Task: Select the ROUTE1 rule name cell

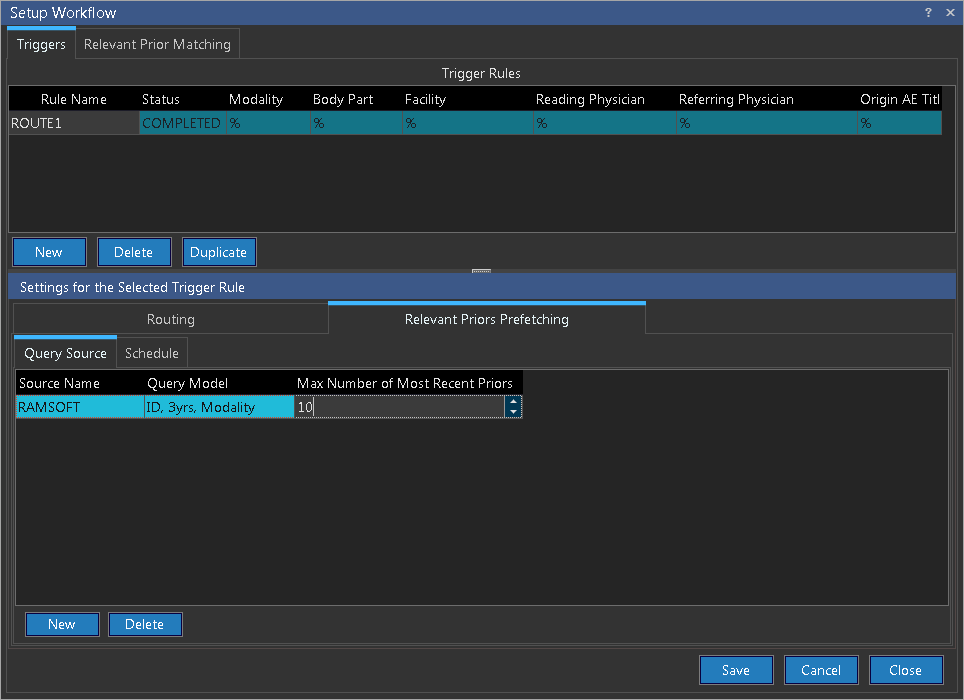Action: 73,123
